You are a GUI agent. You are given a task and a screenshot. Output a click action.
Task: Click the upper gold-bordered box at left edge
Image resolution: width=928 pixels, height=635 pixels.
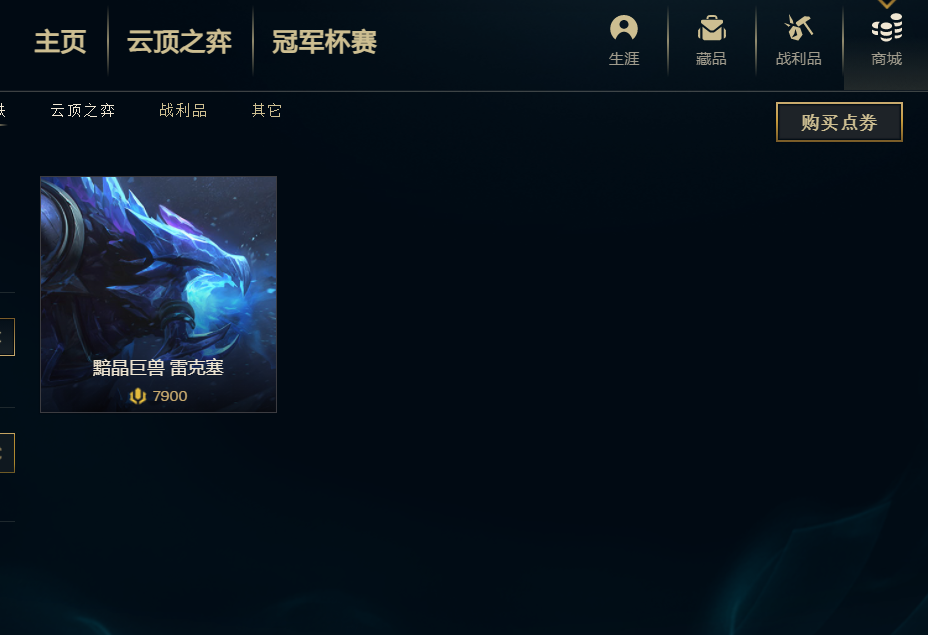pyautogui.click(x=7, y=337)
